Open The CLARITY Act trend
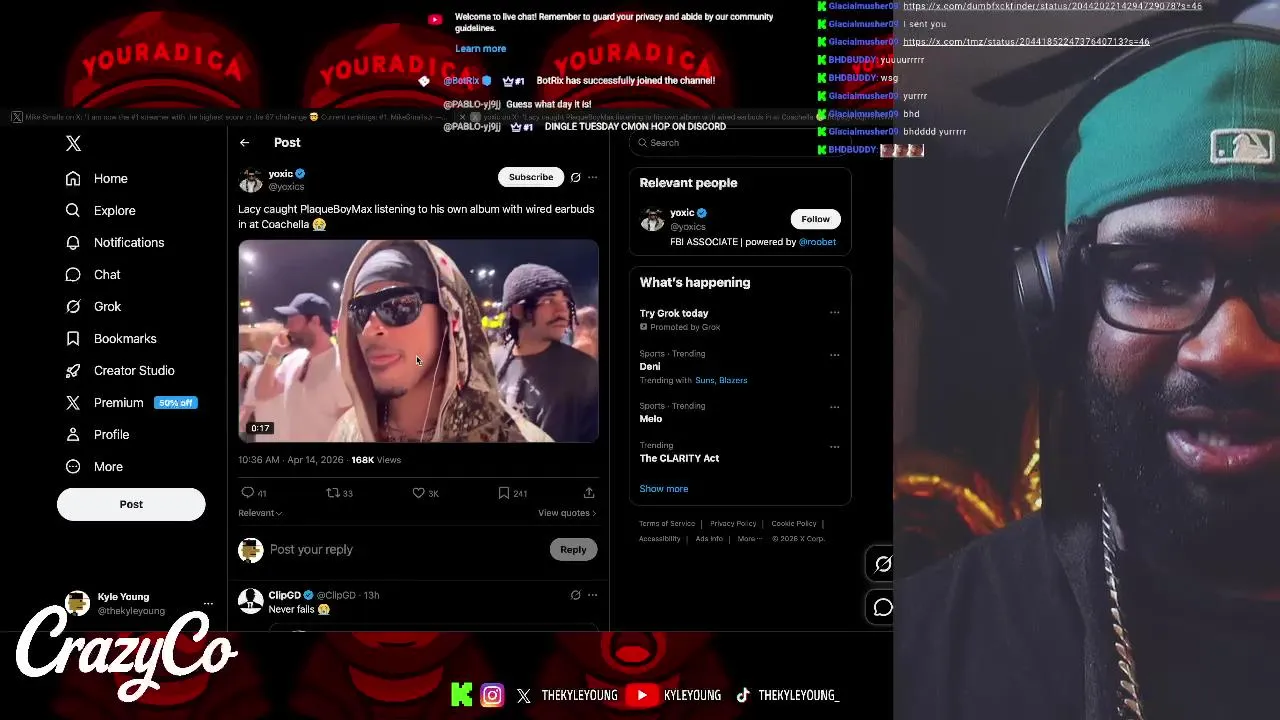The height and width of the screenshot is (720, 1280). tap(679, 458)
